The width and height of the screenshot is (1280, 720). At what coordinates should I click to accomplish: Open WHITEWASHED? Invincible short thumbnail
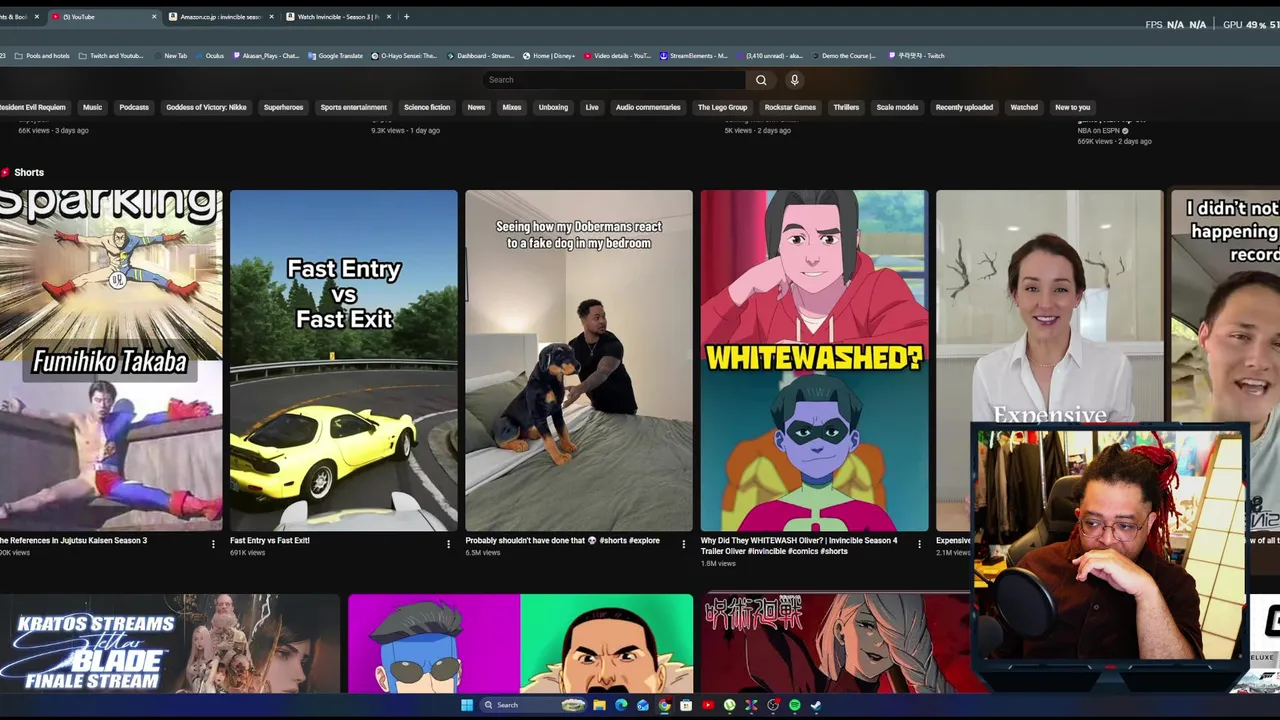click(x=814, y=360)
